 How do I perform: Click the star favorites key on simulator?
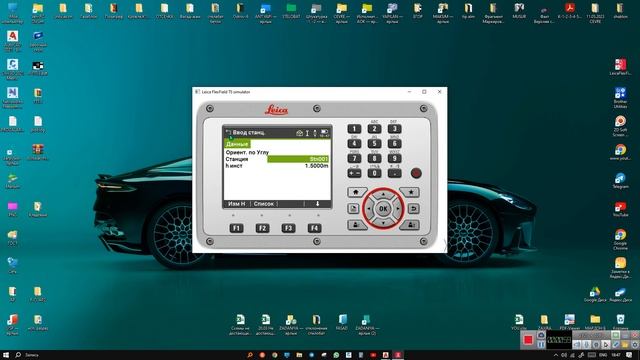[x=410, y=192]
